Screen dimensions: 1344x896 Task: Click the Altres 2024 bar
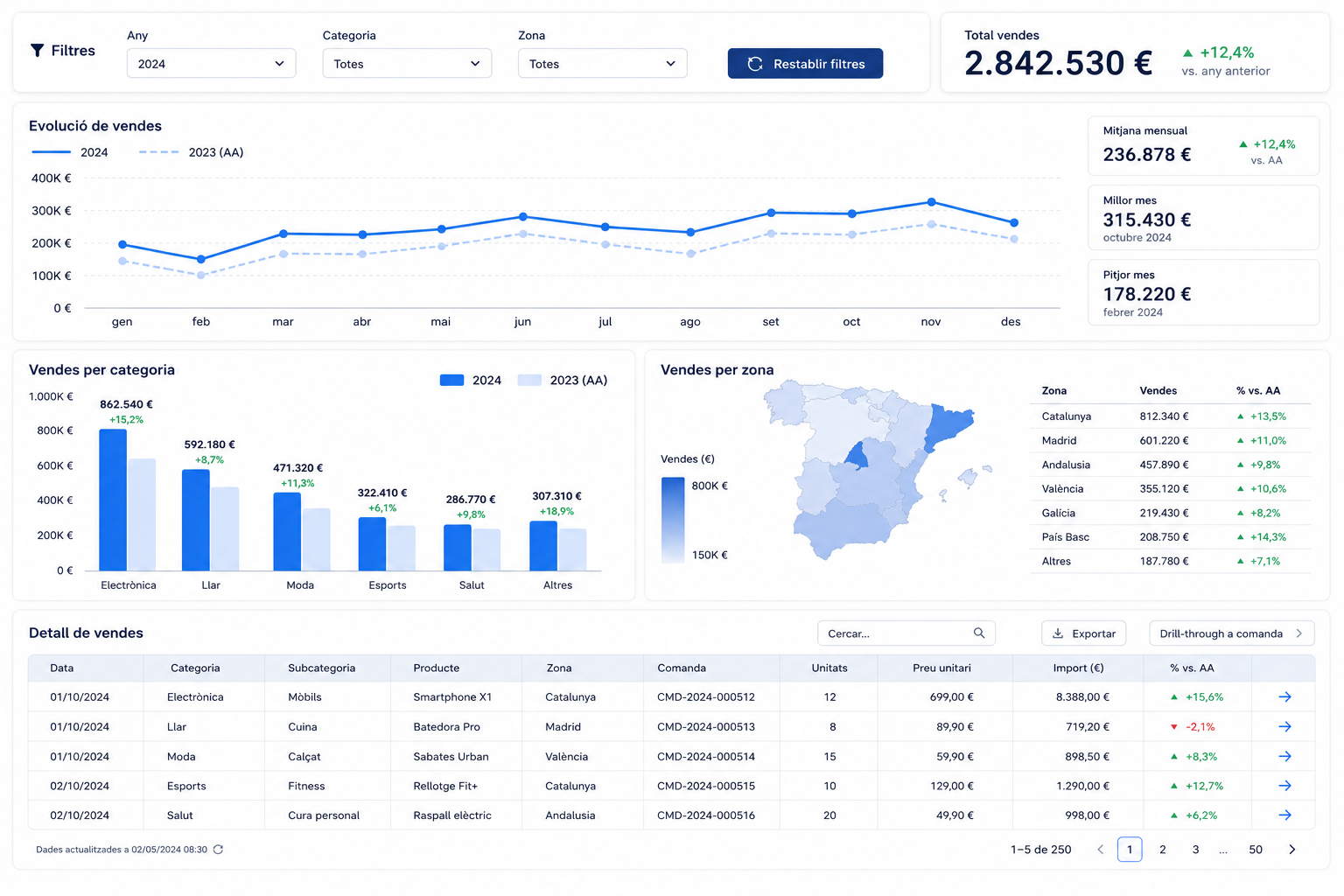(x=543, y=546)
